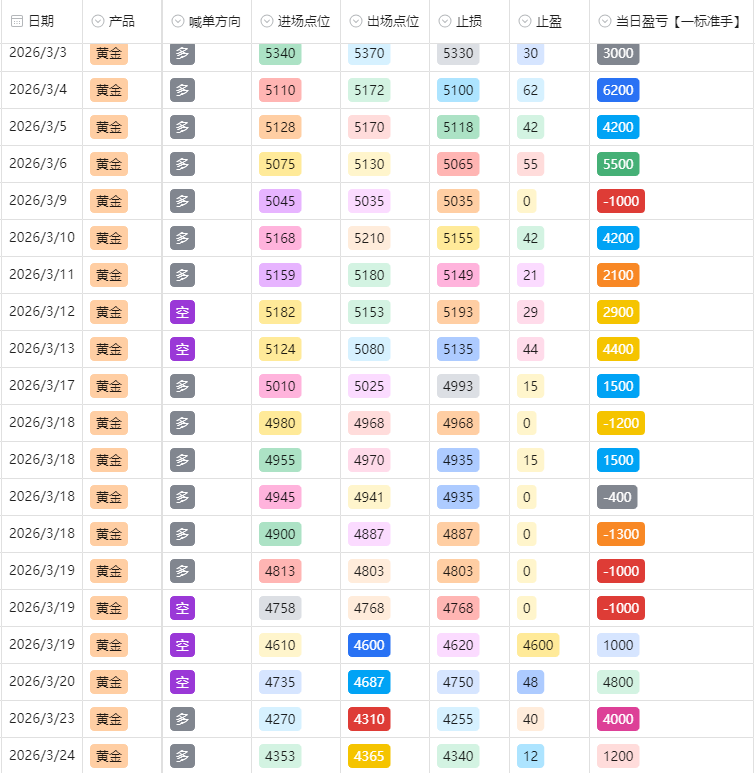Open the 多 direction tag on 2026/3/4
The height and width of the screenshot is (773, 755).
pyautogui.click(x=182, y=90)
